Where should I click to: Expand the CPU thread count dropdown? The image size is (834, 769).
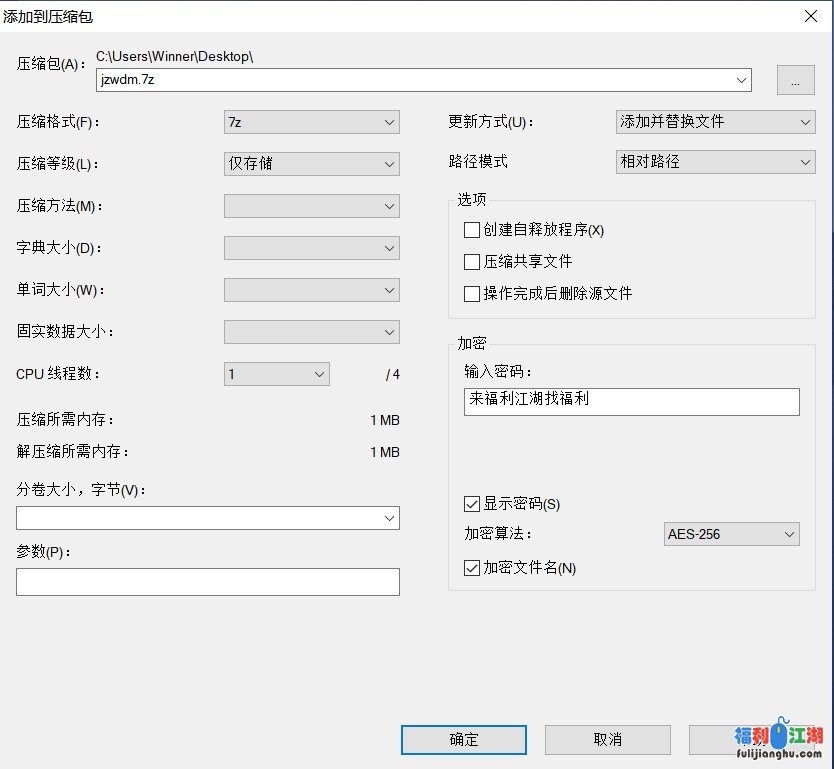276,374
